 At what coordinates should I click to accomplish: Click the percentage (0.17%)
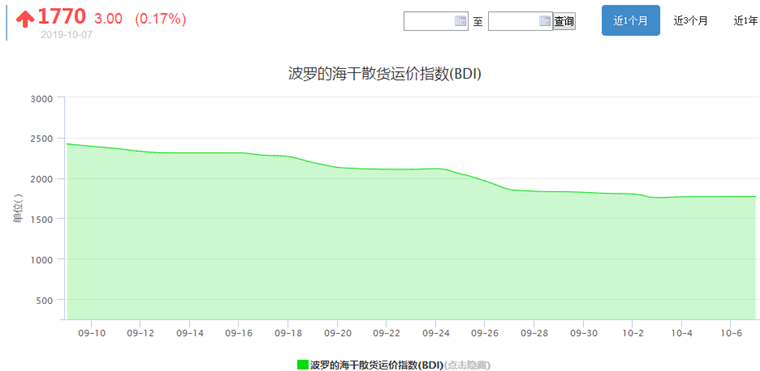click(x=160, y=19)
